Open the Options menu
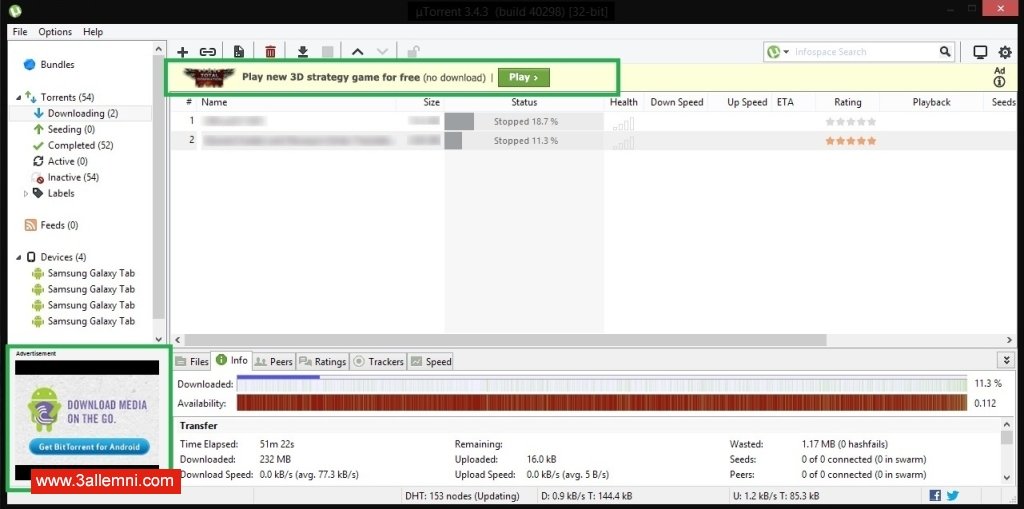Screen dimensions: 1024x509 pyautogui.click(x=55, y=32)
